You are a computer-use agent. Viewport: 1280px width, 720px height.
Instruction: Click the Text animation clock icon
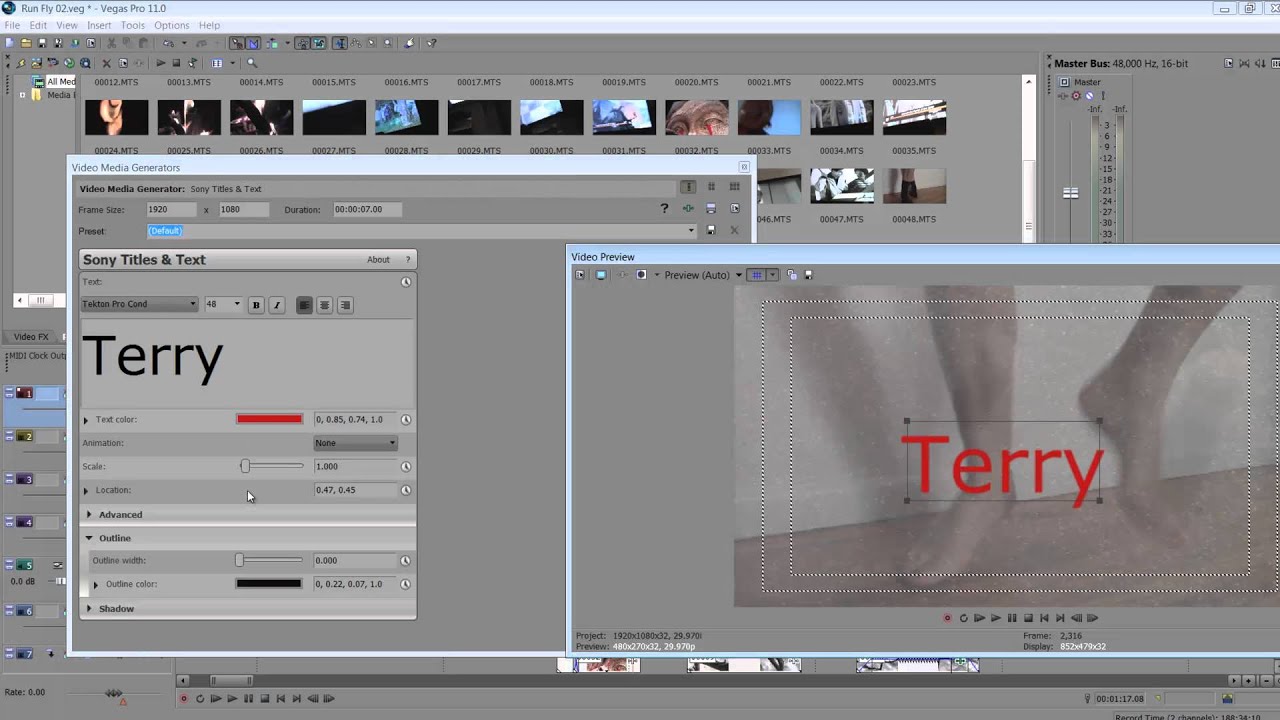click(406, 282)
